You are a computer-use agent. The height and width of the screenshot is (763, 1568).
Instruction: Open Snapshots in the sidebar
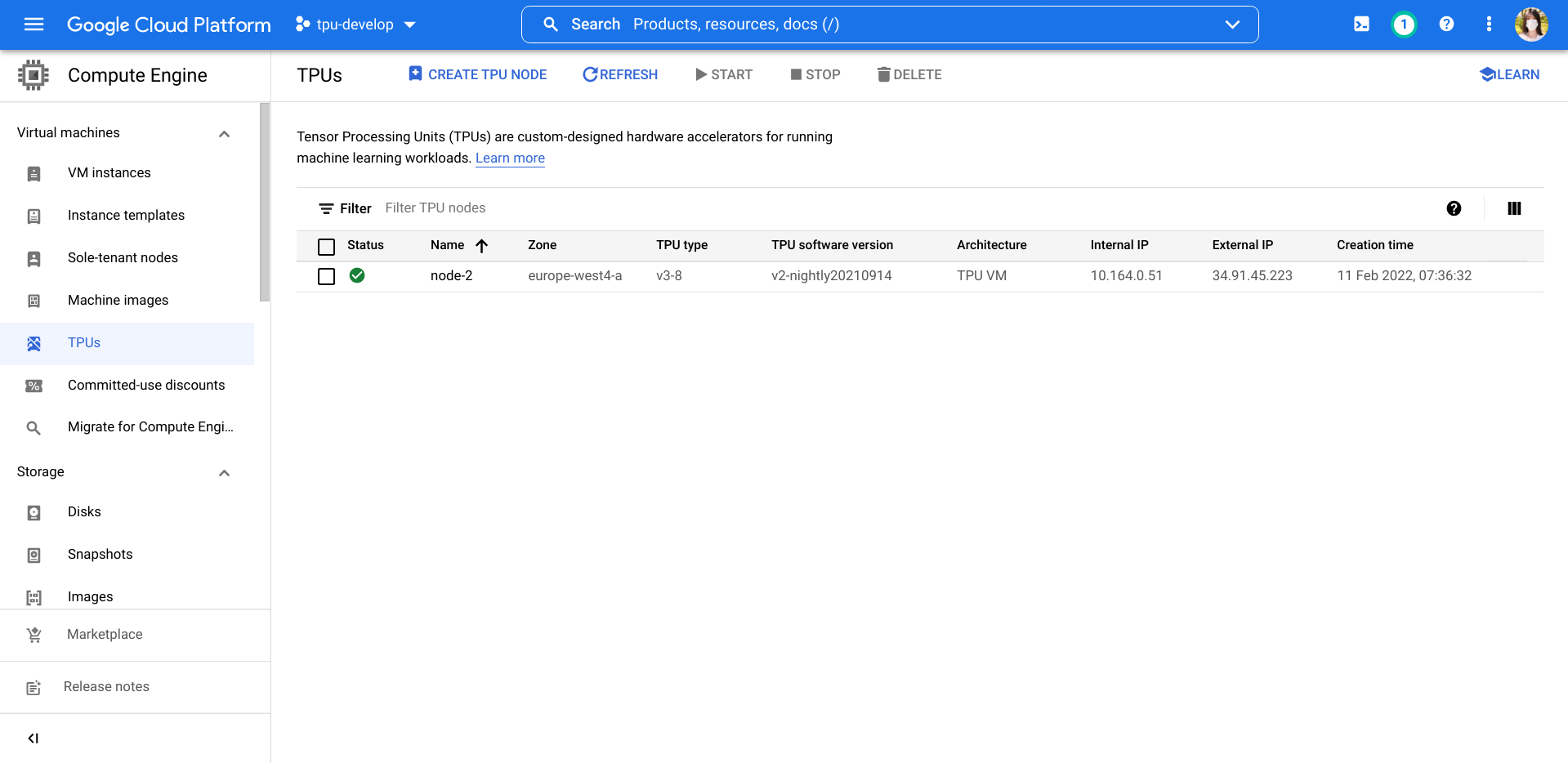coord(100,555)
